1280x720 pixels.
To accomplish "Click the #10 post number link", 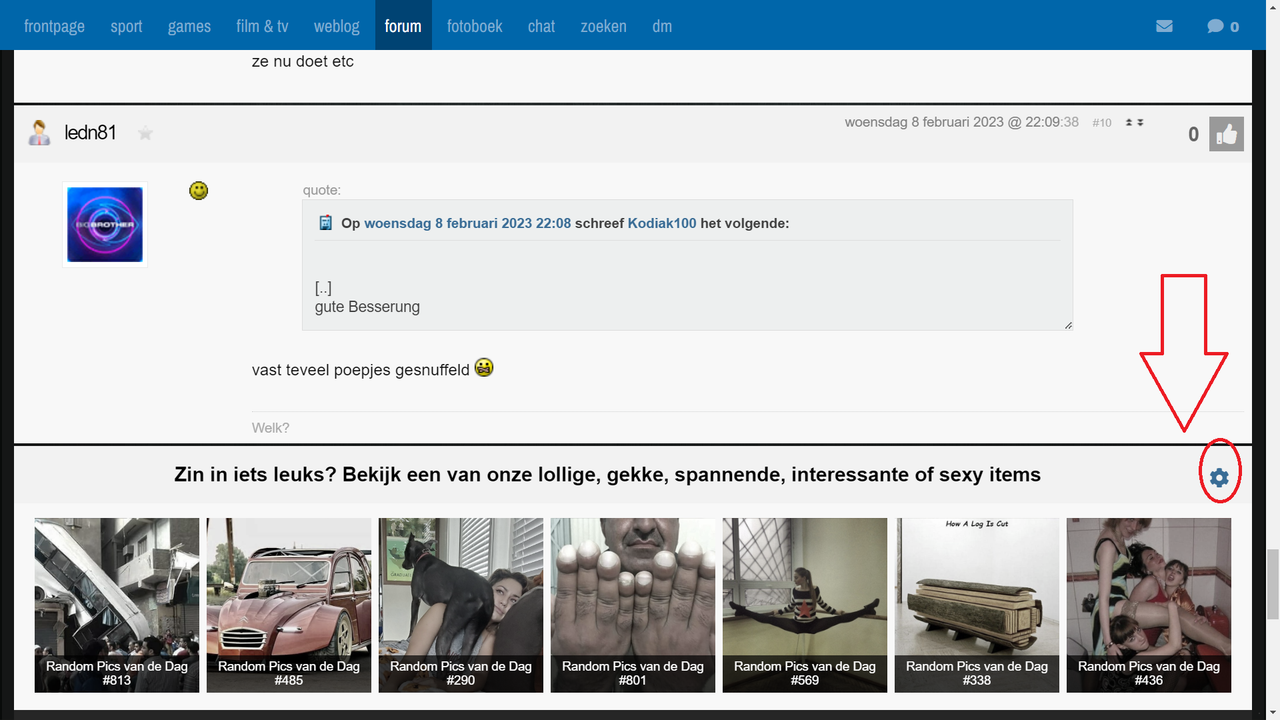I will pyautogui.click(x=1102, y=122).
